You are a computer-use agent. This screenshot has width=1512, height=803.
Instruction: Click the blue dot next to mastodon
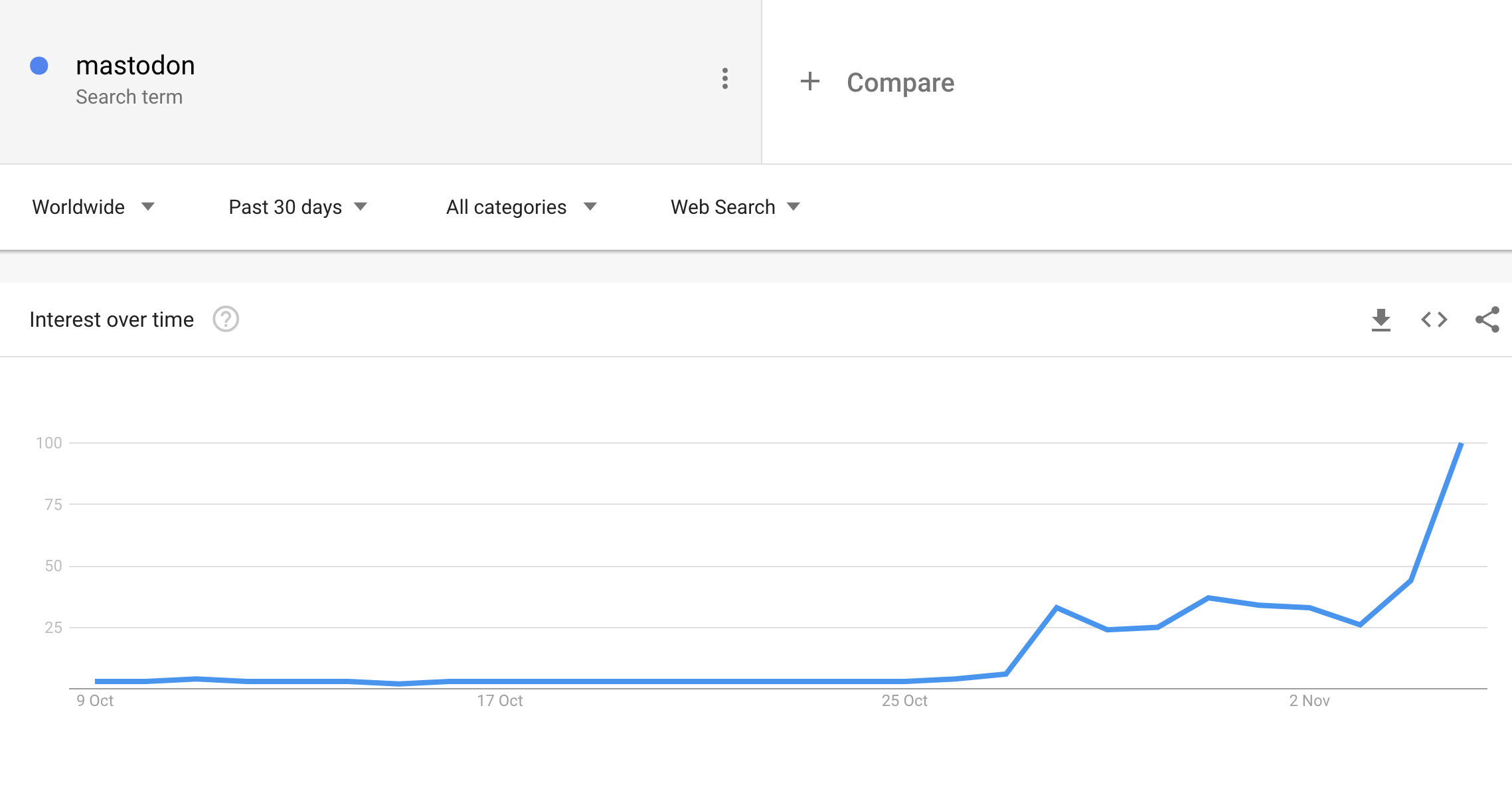click(39, 66)
